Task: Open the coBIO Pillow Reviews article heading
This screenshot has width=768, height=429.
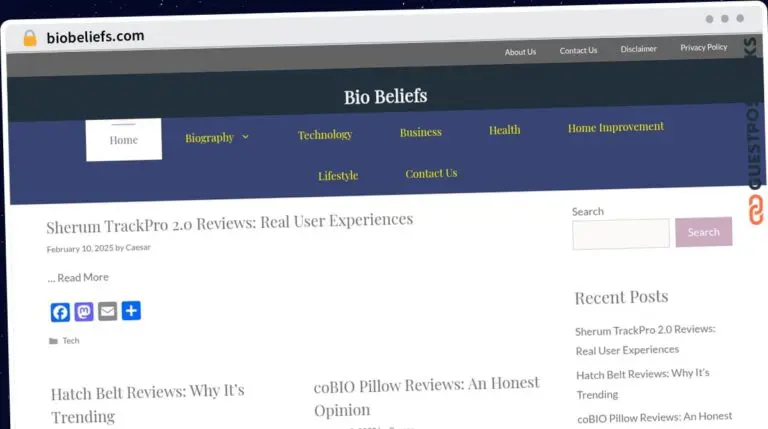Action: (x=426, y=396)
